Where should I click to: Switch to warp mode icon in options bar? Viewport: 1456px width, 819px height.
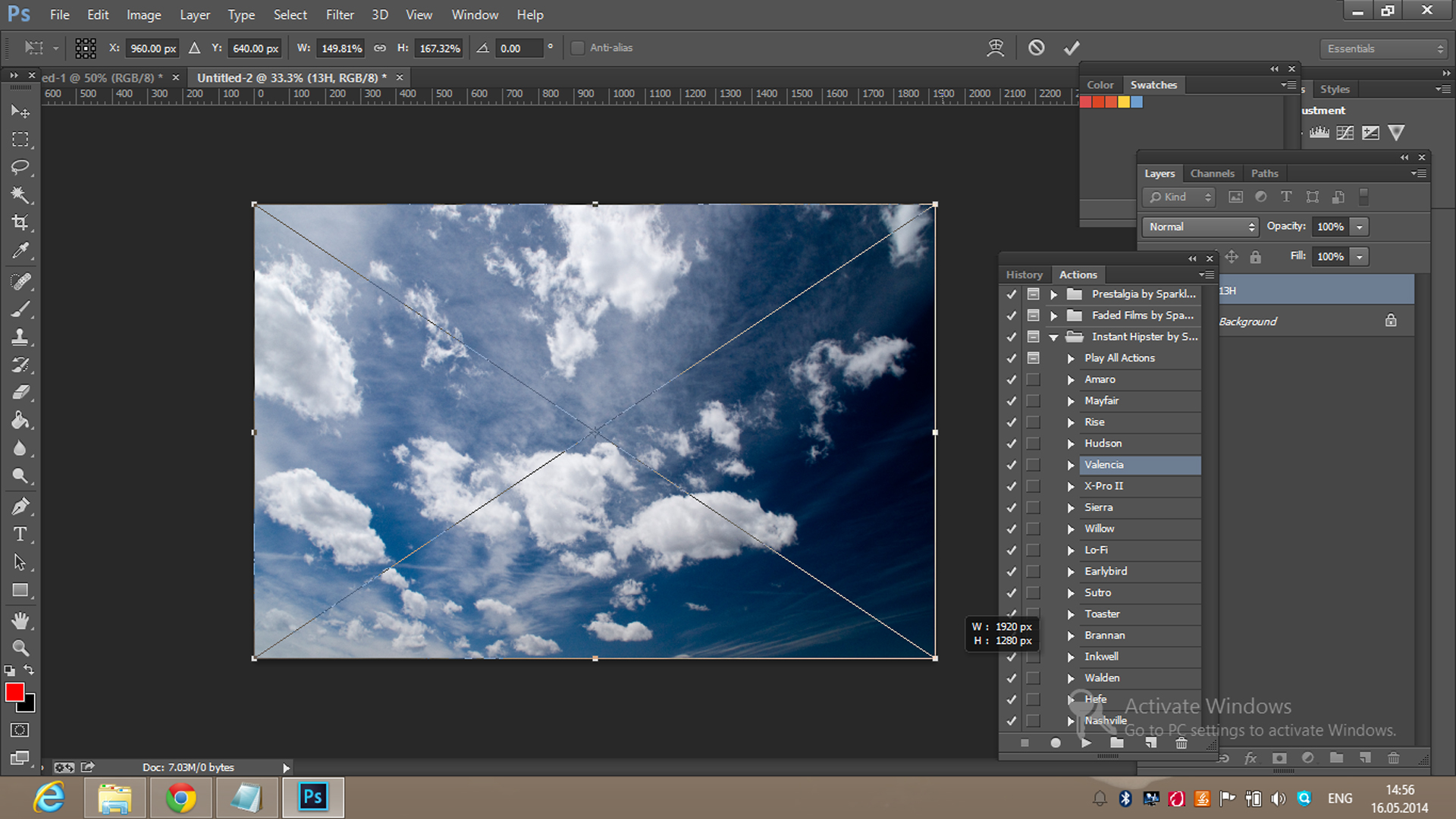995,48
